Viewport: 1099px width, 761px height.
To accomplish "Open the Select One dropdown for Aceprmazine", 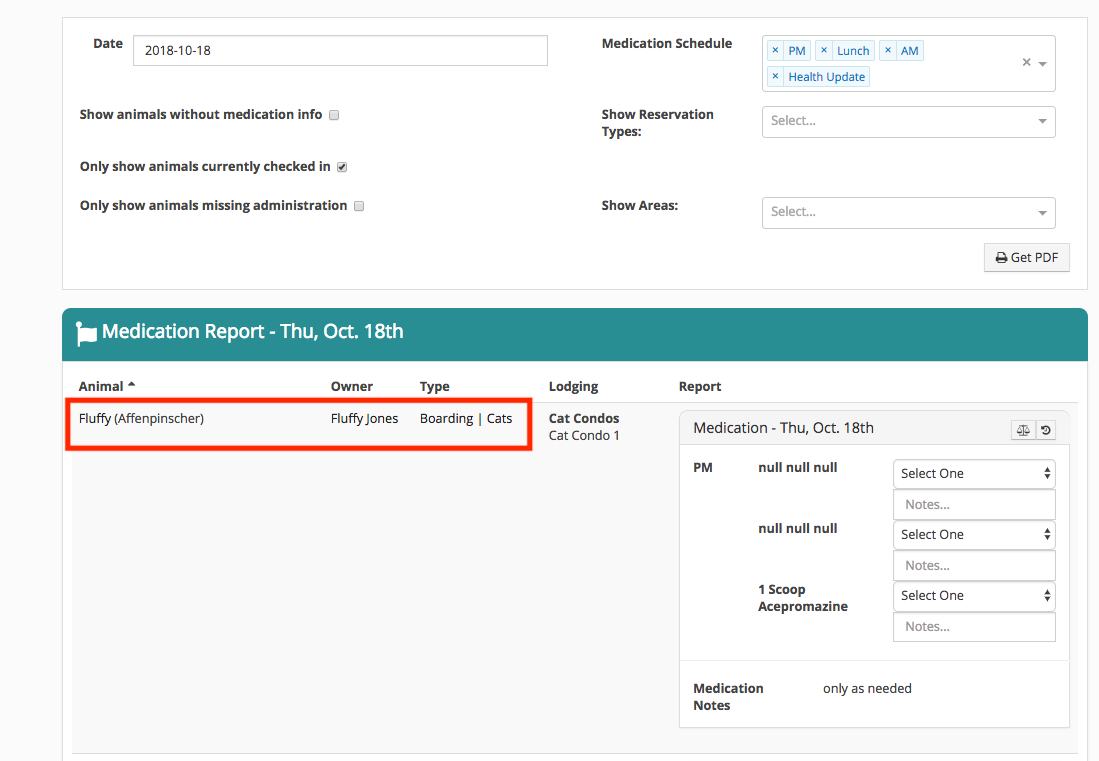I will pos(973,595).
